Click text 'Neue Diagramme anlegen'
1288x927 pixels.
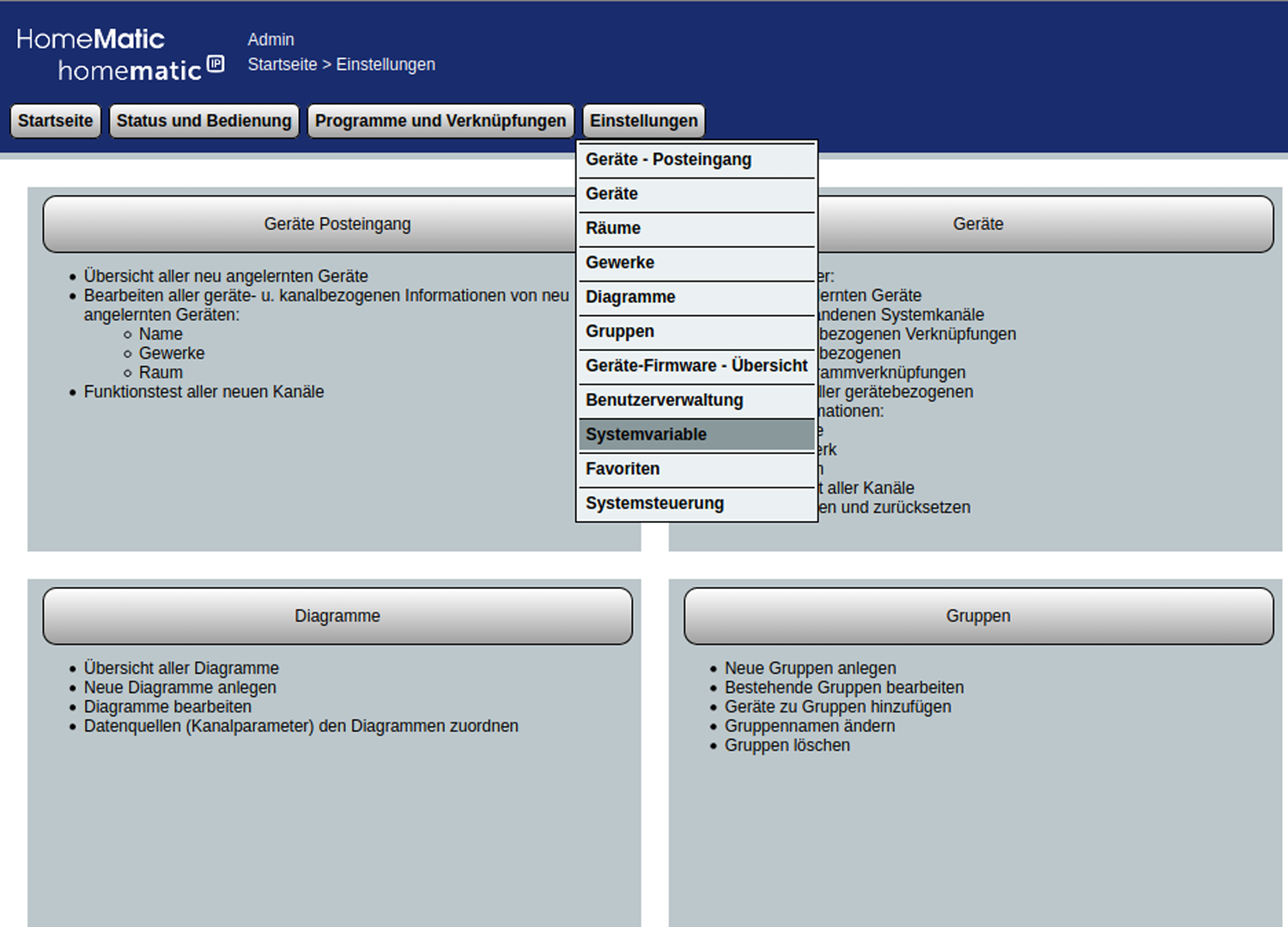pos(180,688)
